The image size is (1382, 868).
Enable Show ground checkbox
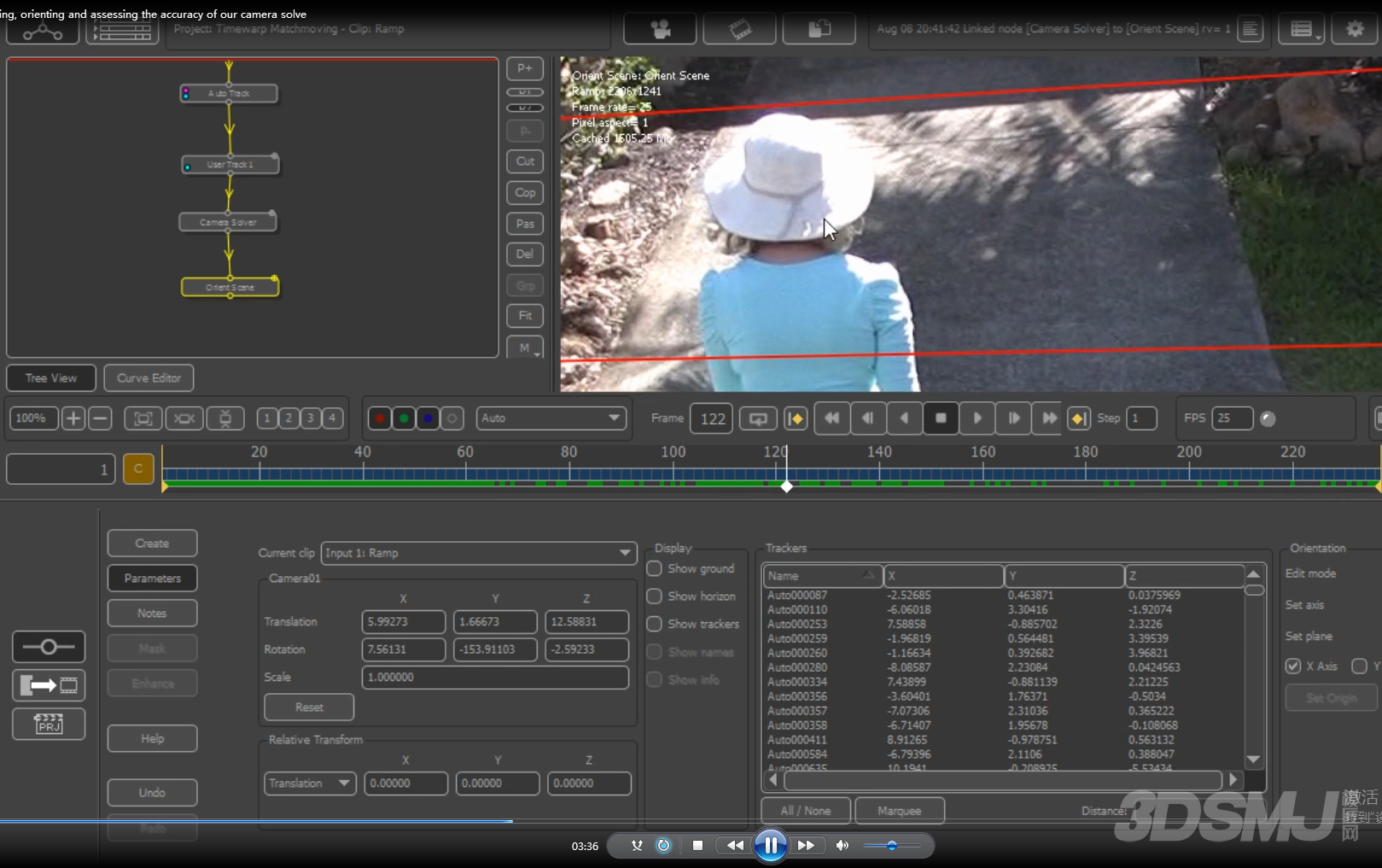click(x=655, y=568)
